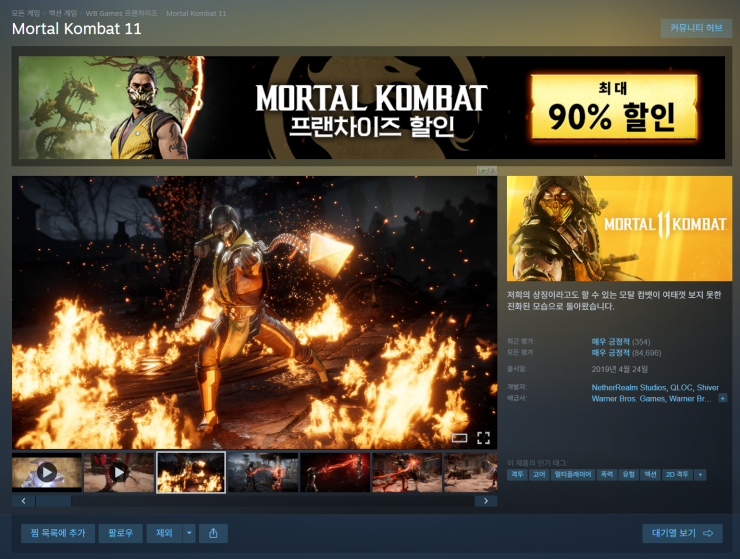
Task: Select the highlighted Scorpion fire screenshot thumbnail
Action: coord(191,472)
